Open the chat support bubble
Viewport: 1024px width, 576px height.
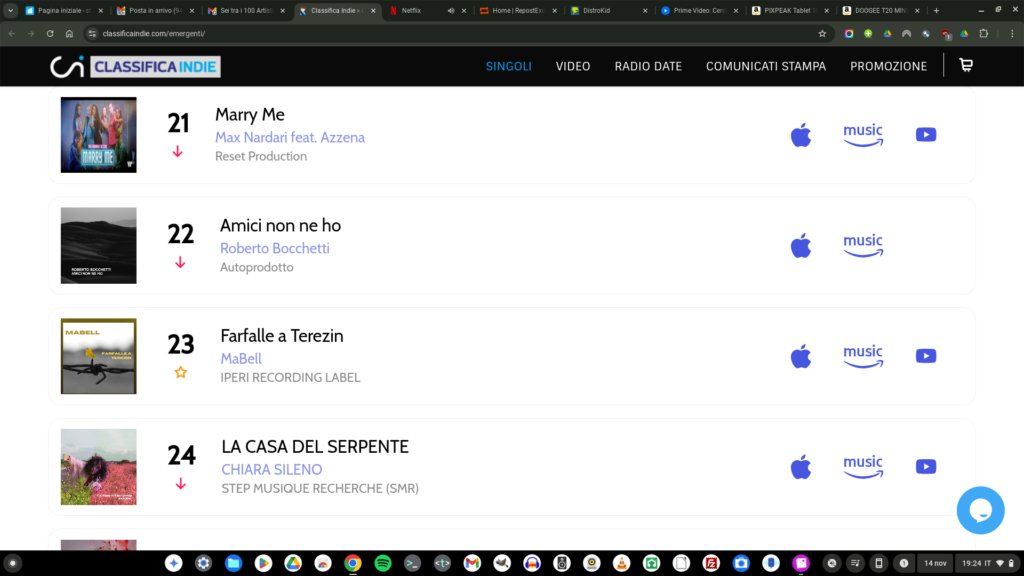click(x=980, y=510)
